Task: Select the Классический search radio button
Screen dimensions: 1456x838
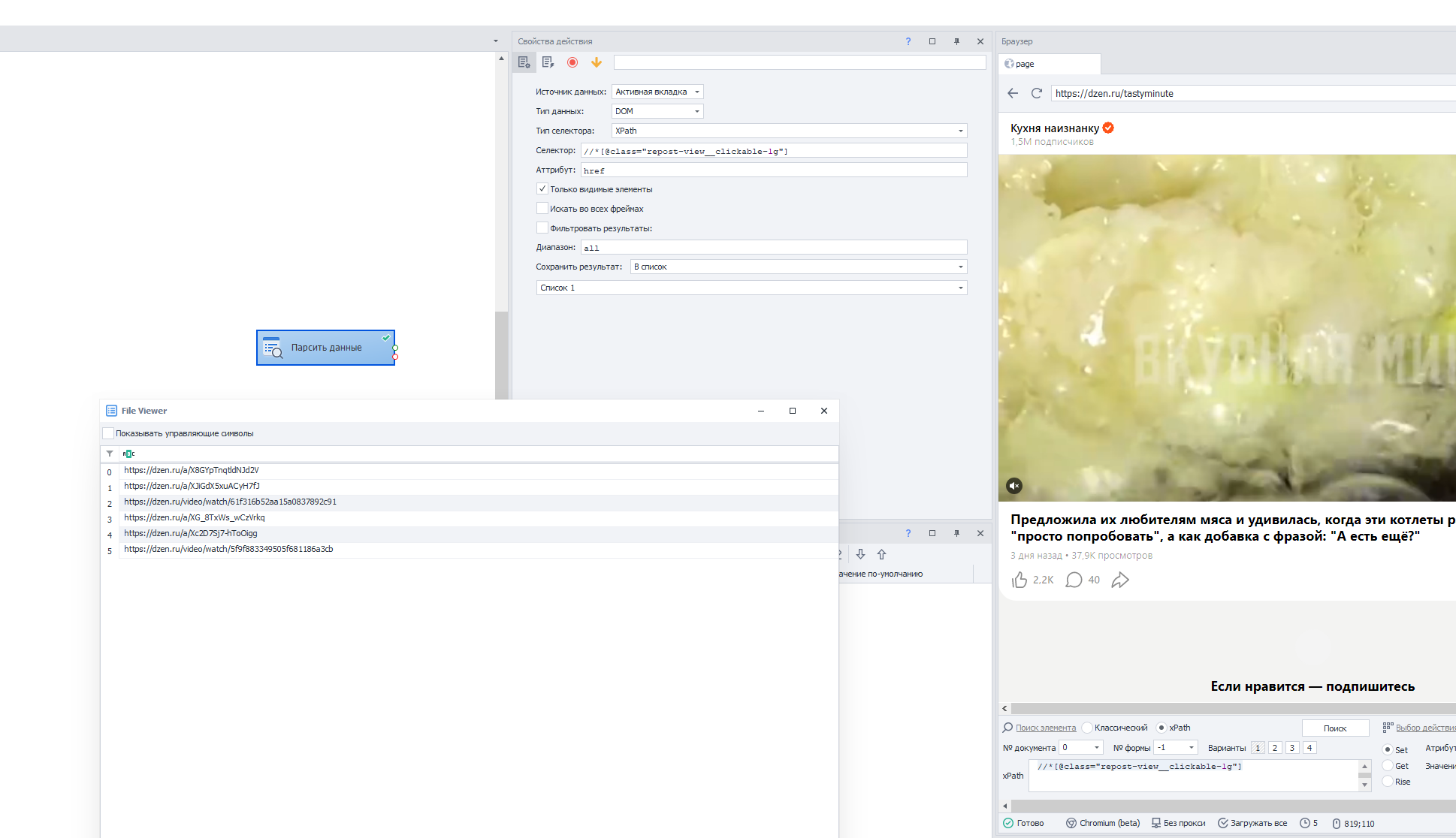Action: point(1087,728)
